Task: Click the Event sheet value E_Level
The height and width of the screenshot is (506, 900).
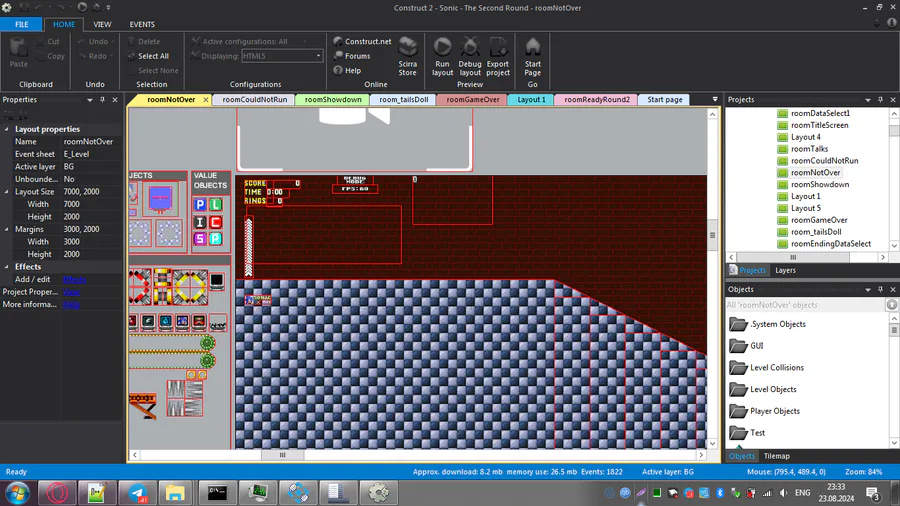Action: pyautogui.click(x=76, y=154)
